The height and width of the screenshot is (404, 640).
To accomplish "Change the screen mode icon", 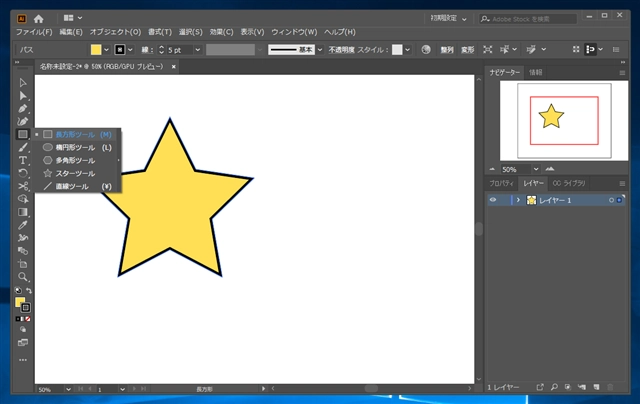I will (23, 342).
